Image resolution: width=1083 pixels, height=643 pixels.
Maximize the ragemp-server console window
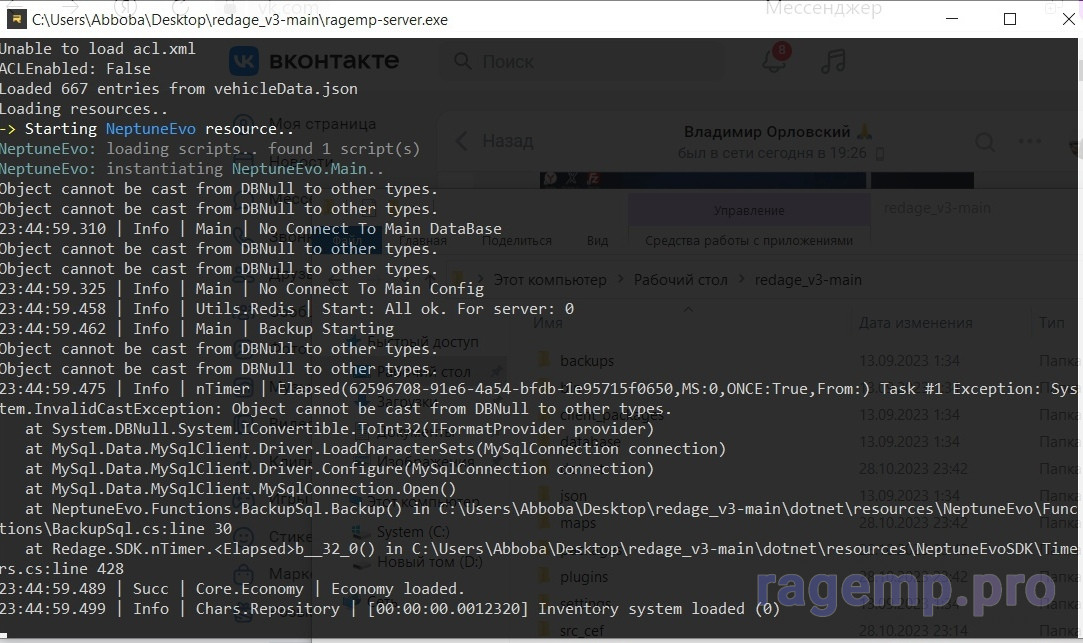click(x=1010, y=19)
